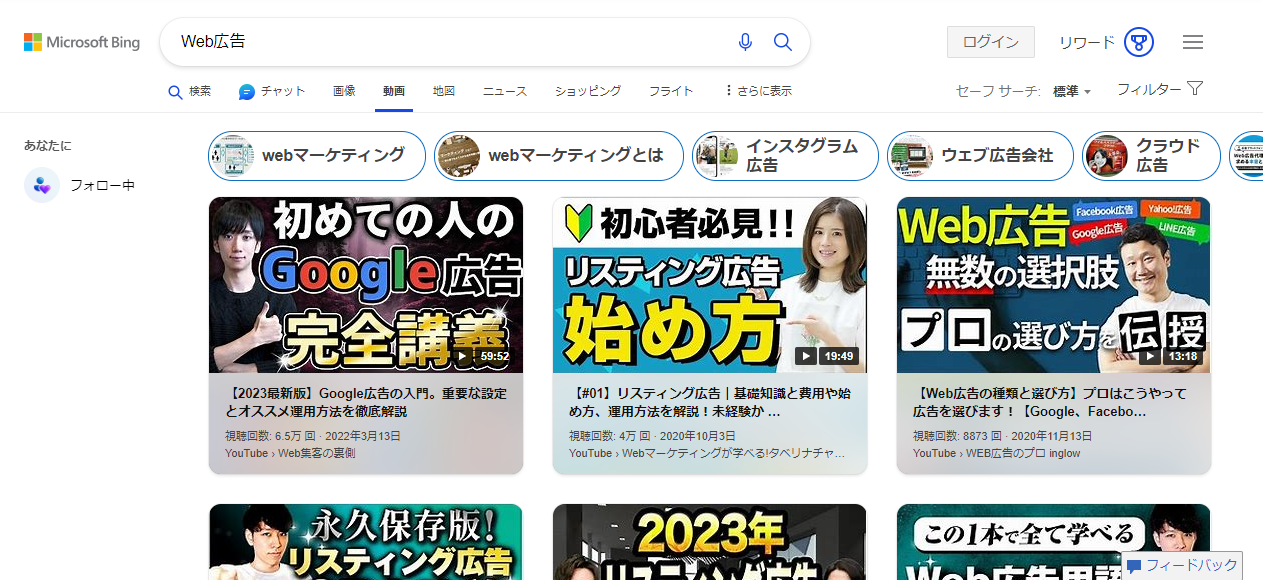The height and width of the screenshot is (580, 1263).
Task: Click the magnifier search submit icon
Action: tap(783, 42)
